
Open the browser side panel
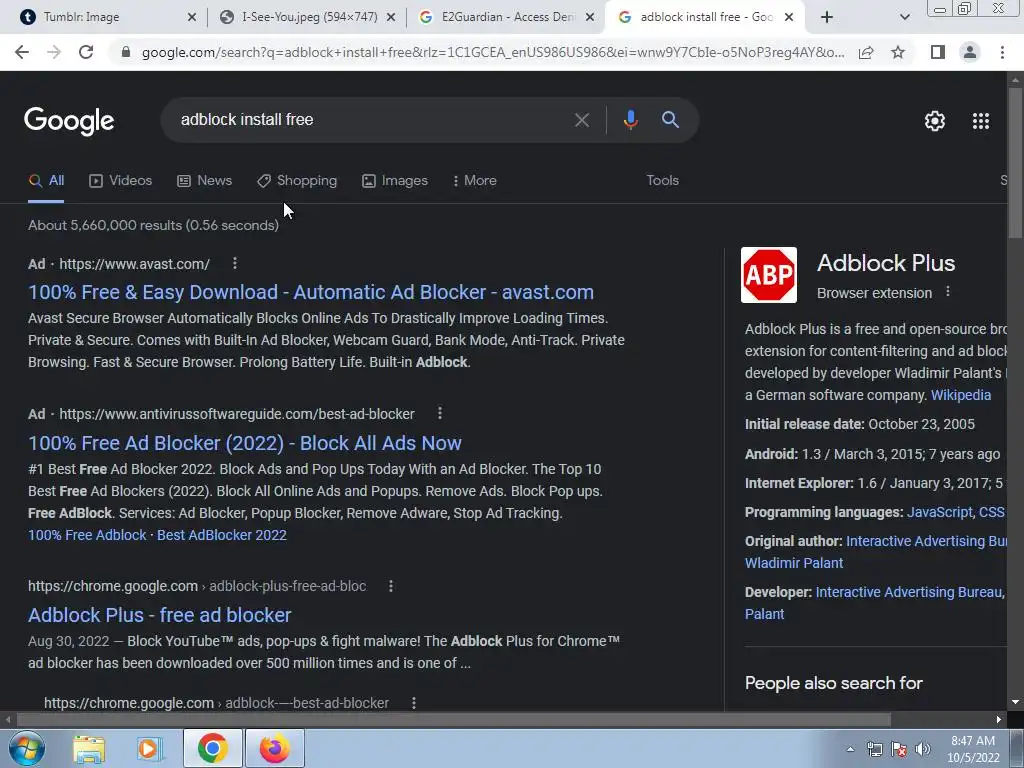[x=938, y=52]
